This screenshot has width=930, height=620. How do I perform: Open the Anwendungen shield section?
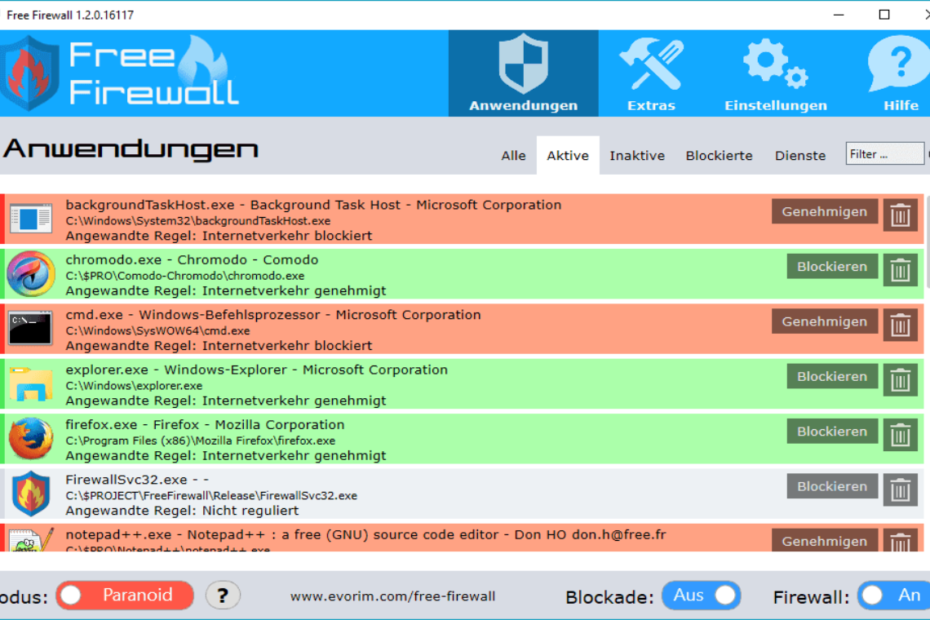click(523, 73)
